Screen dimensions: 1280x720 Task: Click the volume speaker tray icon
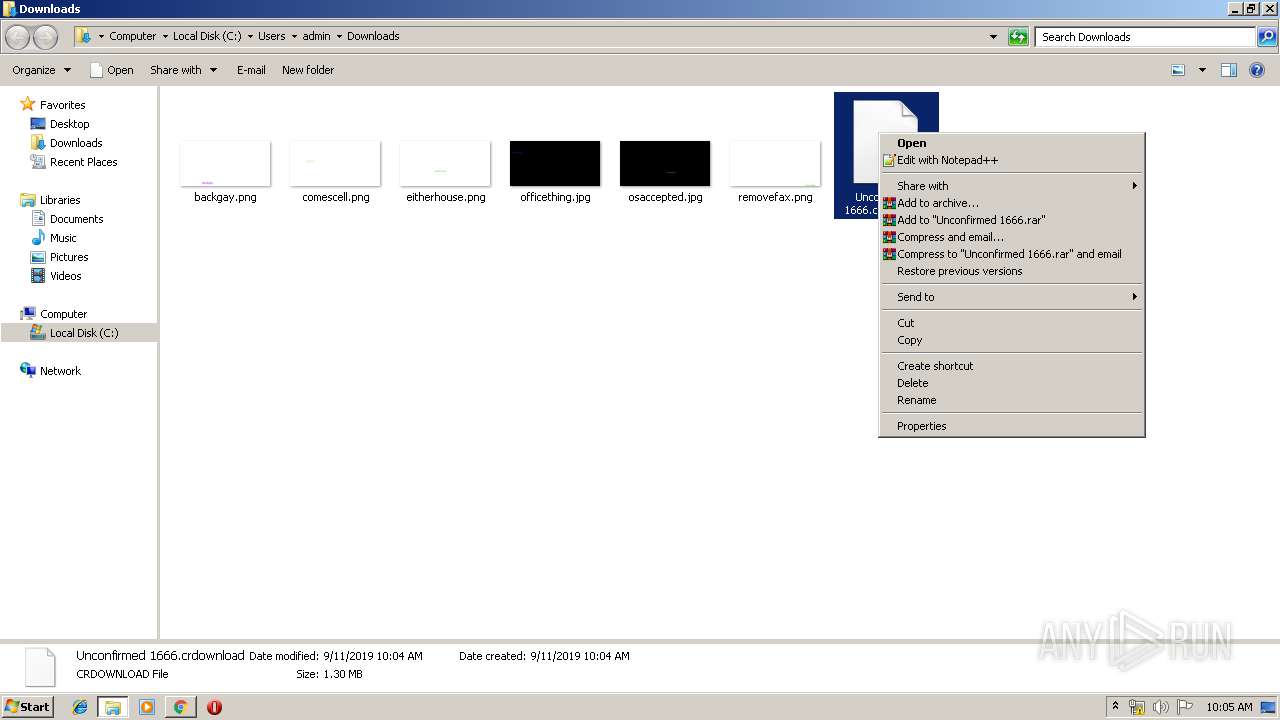[1160, 707]
